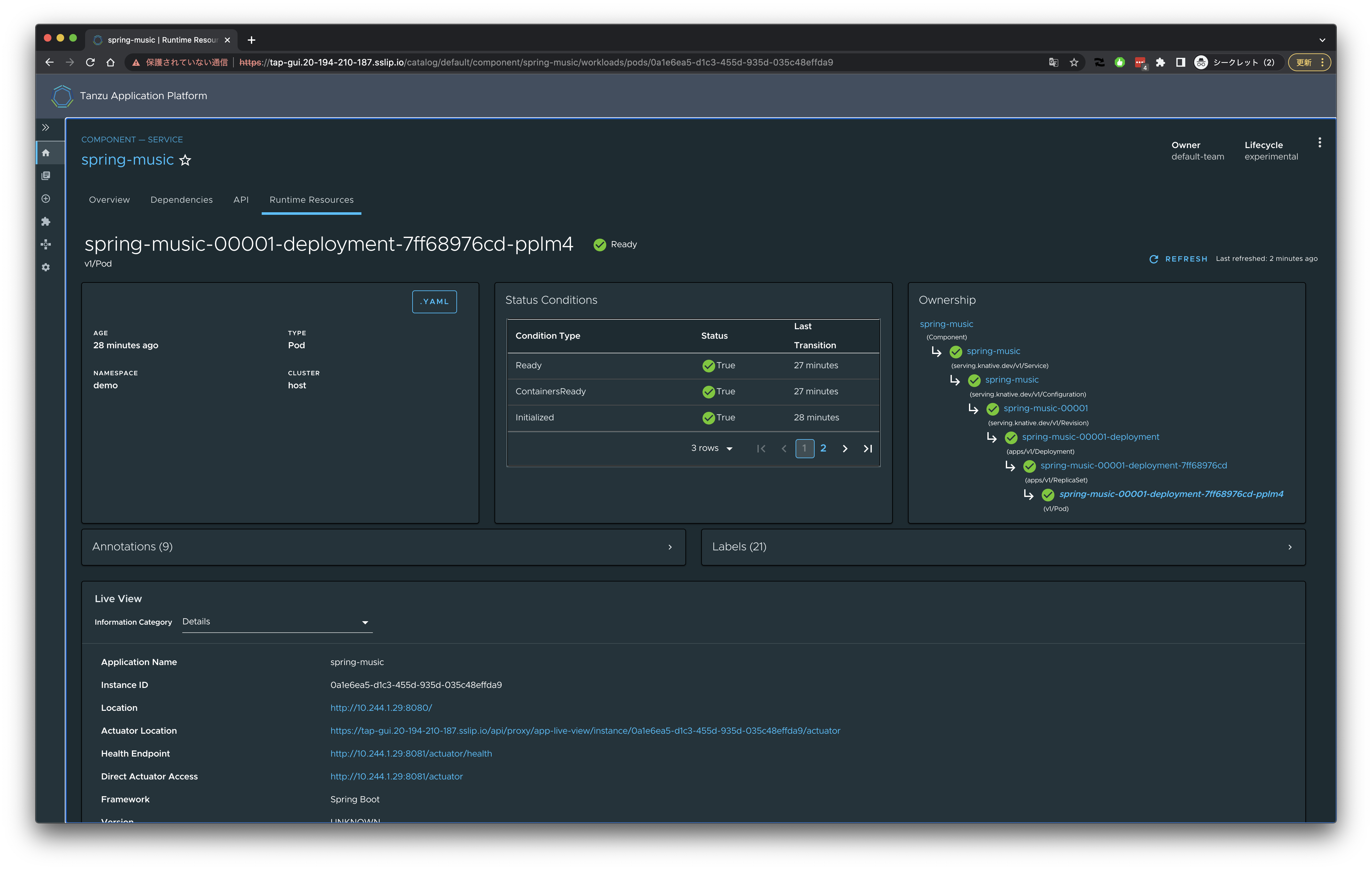Screen dimensions: 1372x870
Task: Open browser extensions puzzle icon
Action: pyautogui.click(x=1160, y=62)
